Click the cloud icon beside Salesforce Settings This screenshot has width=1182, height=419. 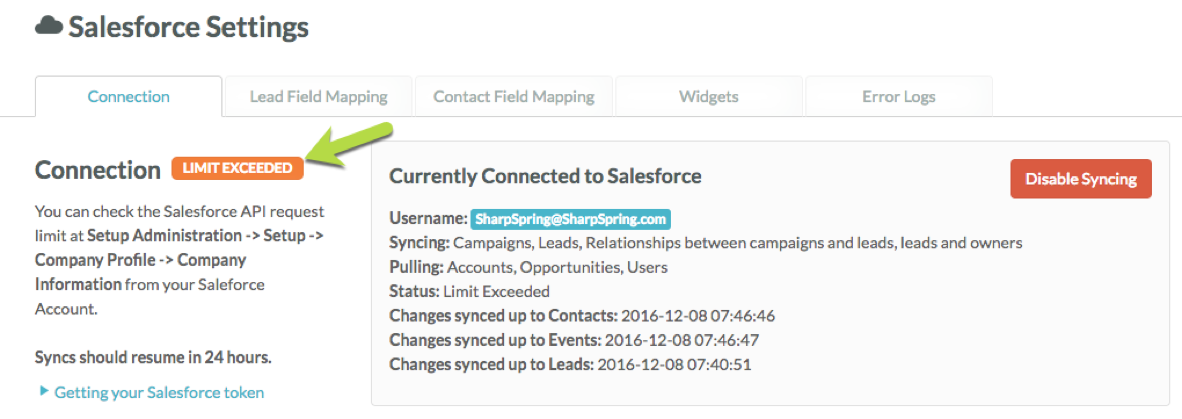tap(48, 27)
